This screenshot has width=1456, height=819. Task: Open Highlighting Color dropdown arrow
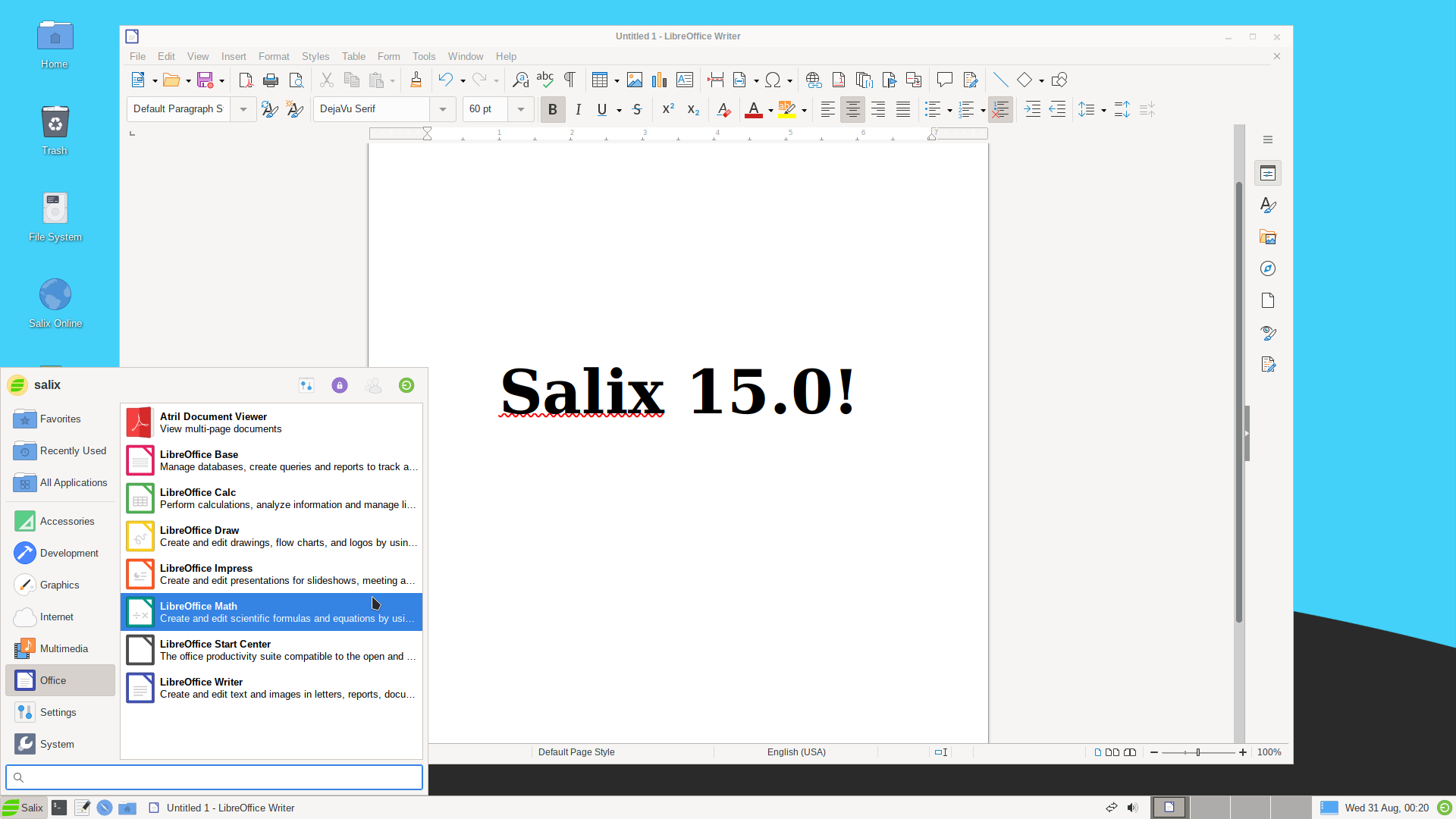tap(804, 111)
